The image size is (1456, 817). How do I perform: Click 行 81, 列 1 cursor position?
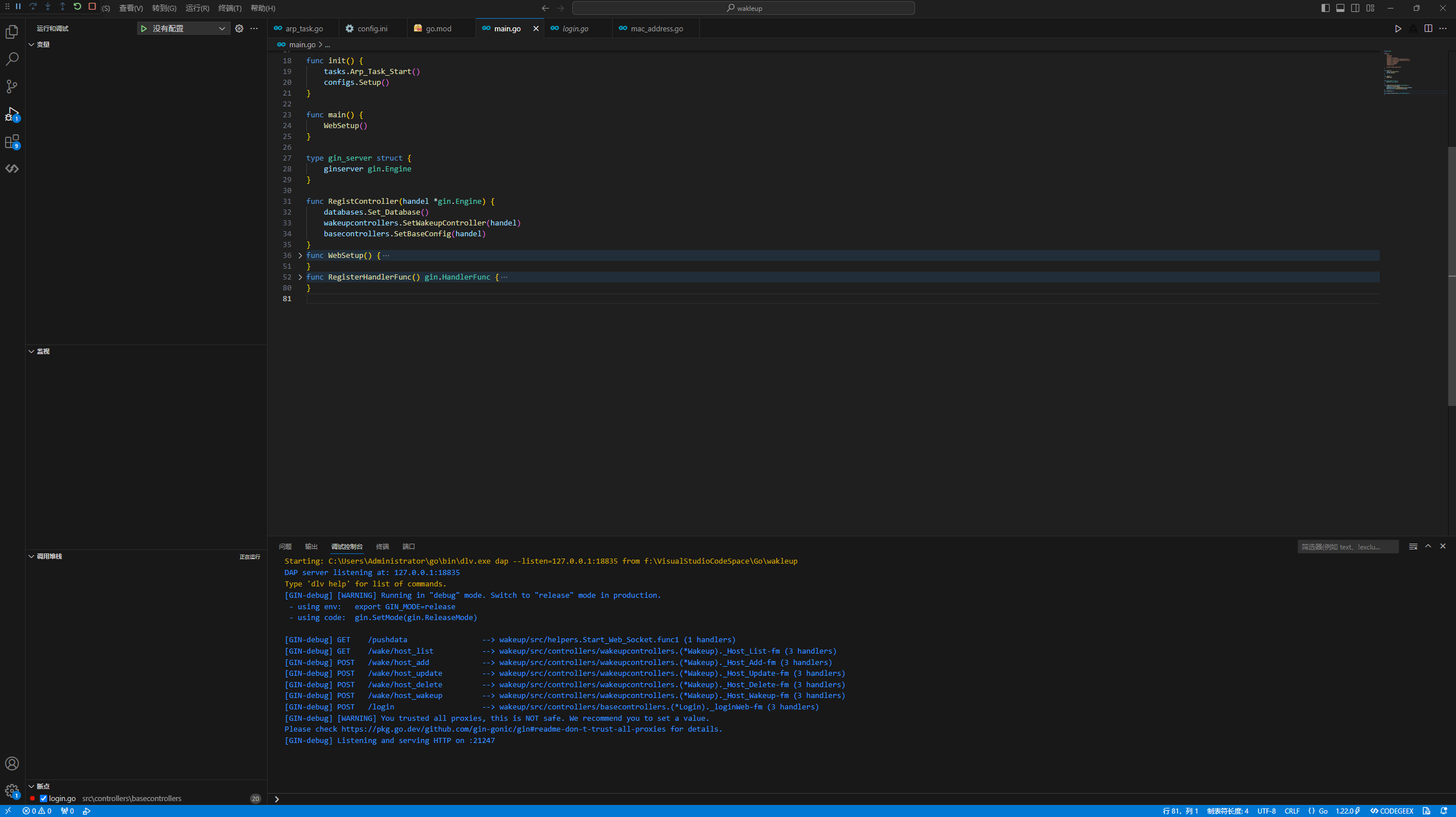coord(1180,811)
